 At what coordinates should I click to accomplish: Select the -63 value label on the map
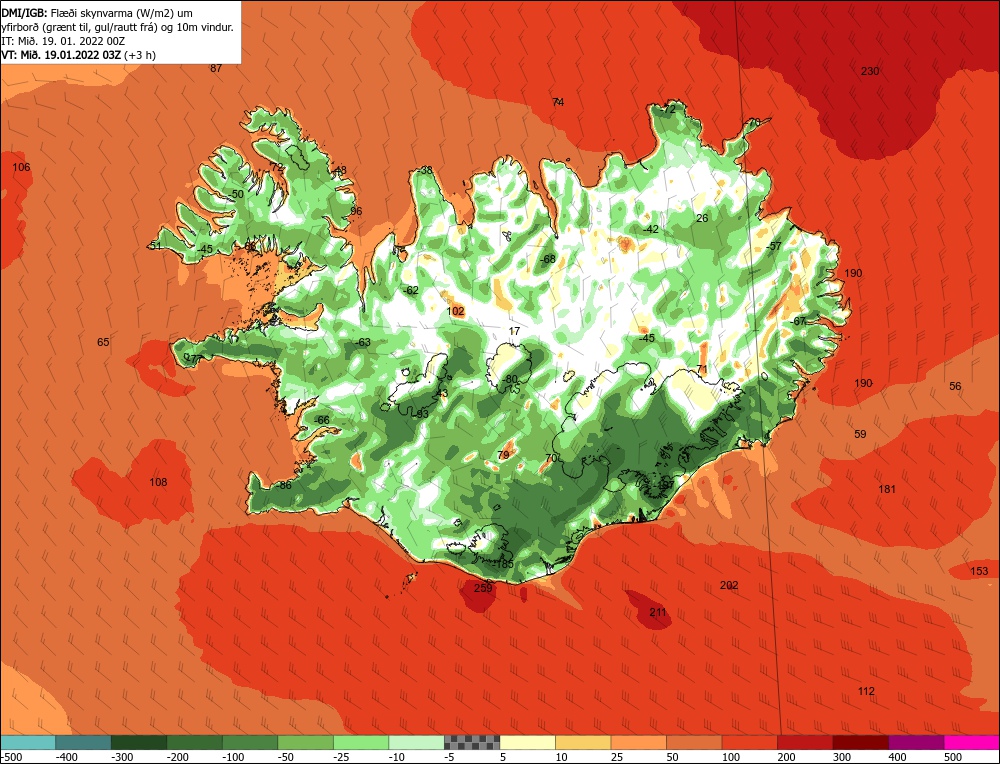point(362,342)
